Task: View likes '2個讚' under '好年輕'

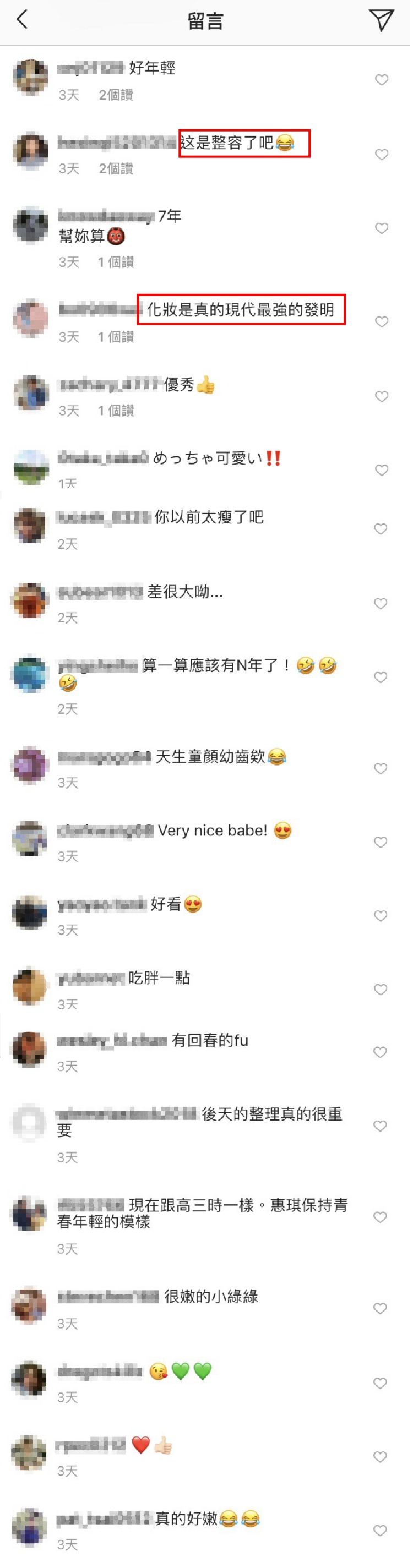Action: click(x=117, y=96)
